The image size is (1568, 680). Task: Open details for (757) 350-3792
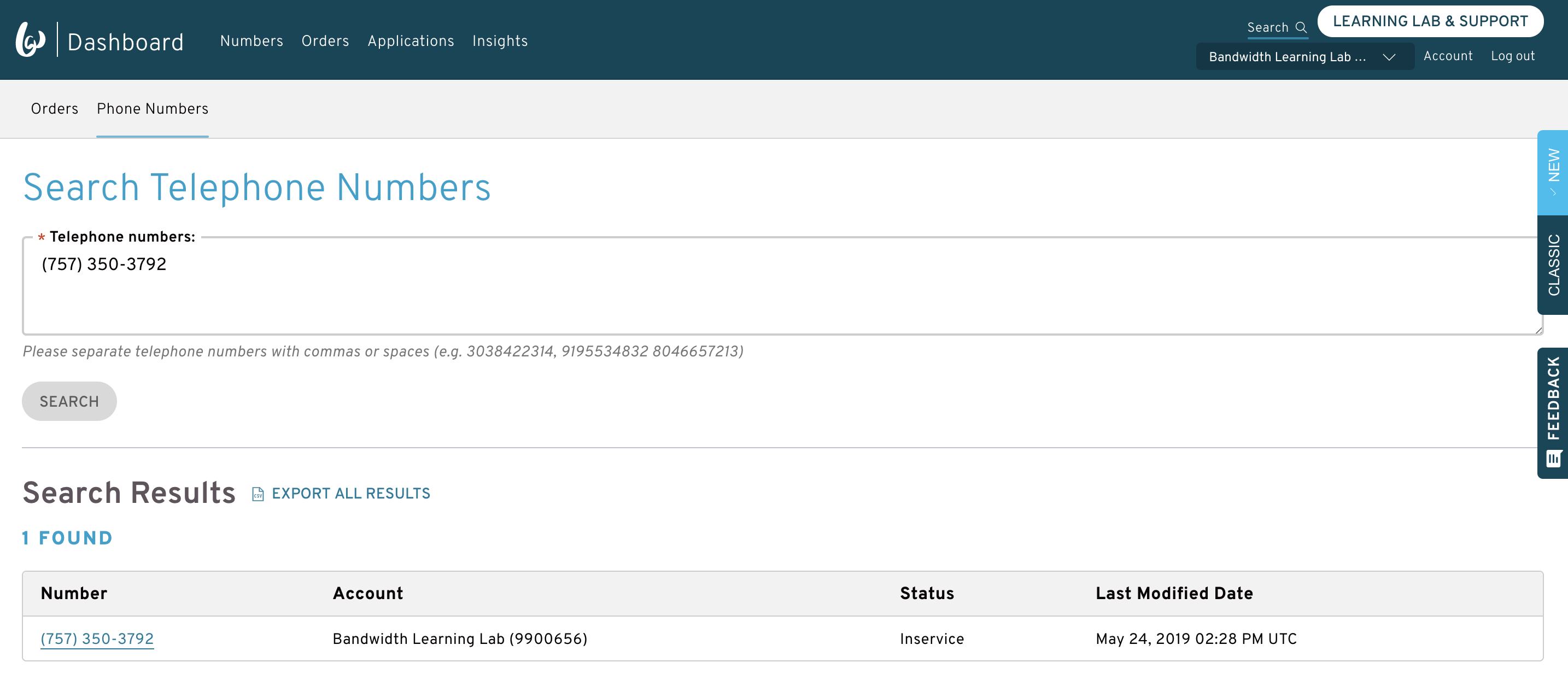tap(97, 638)
